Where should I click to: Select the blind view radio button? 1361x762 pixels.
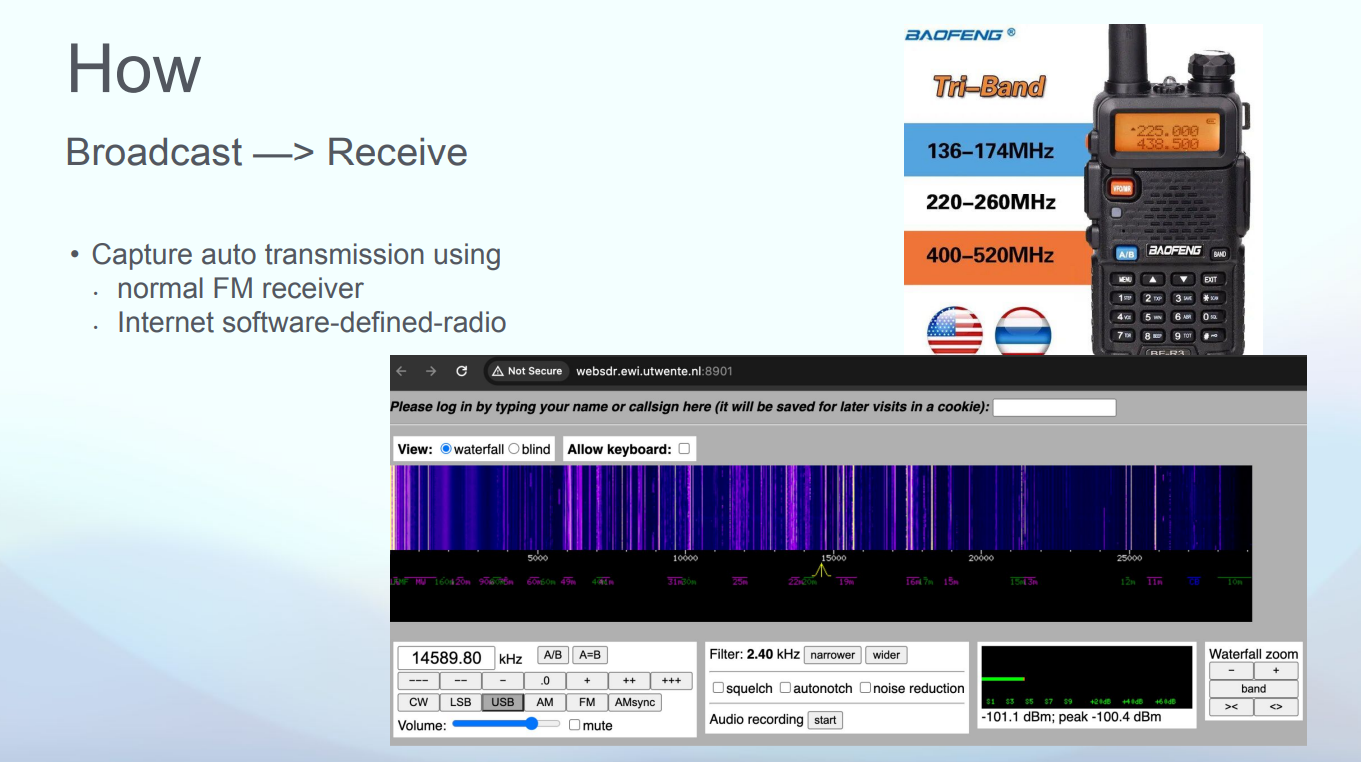point(514,449)
